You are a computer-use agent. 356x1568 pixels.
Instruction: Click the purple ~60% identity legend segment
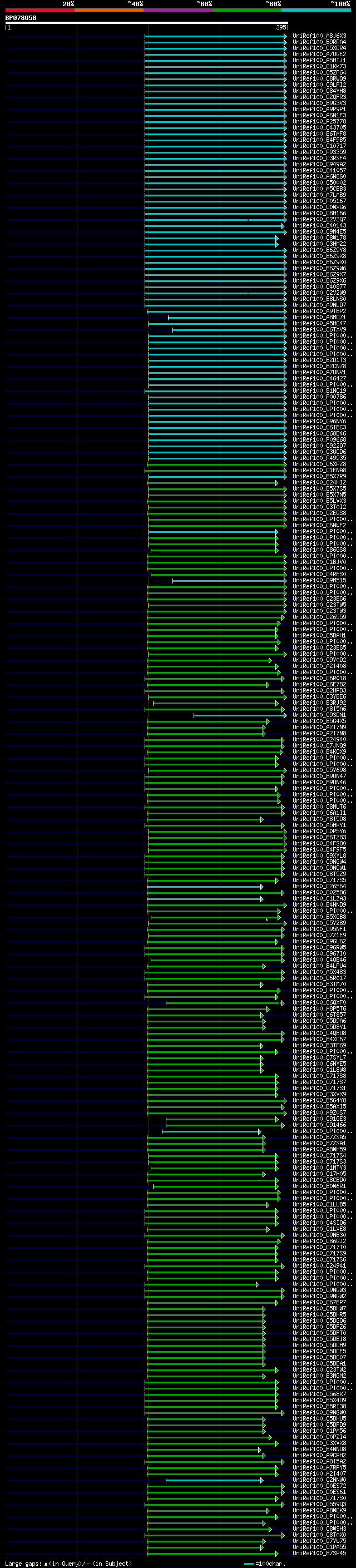[x=179, y=10]
